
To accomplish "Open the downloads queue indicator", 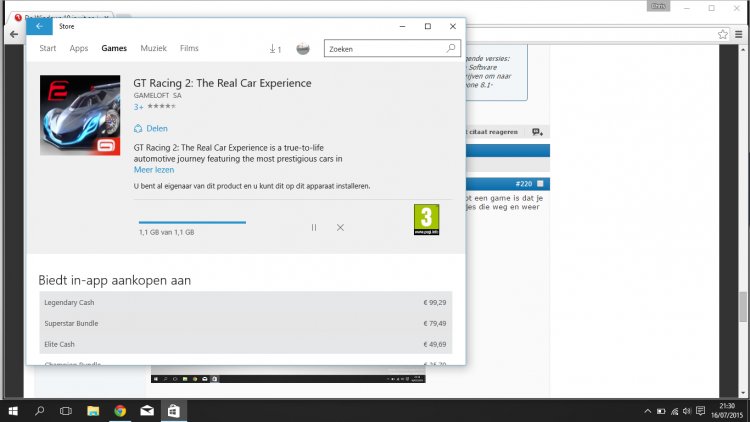I will 275,49.
